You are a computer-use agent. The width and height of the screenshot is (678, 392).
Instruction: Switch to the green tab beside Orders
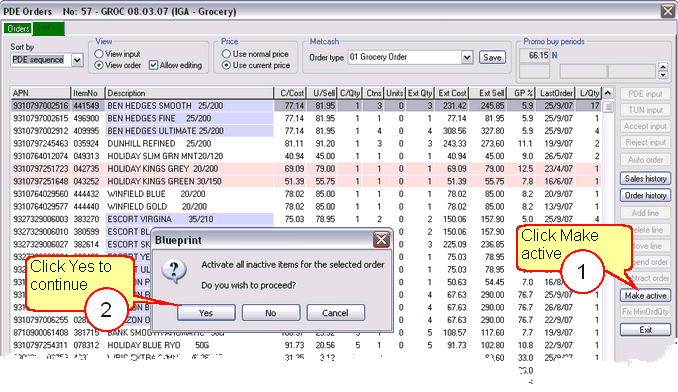tap(48, 29)
